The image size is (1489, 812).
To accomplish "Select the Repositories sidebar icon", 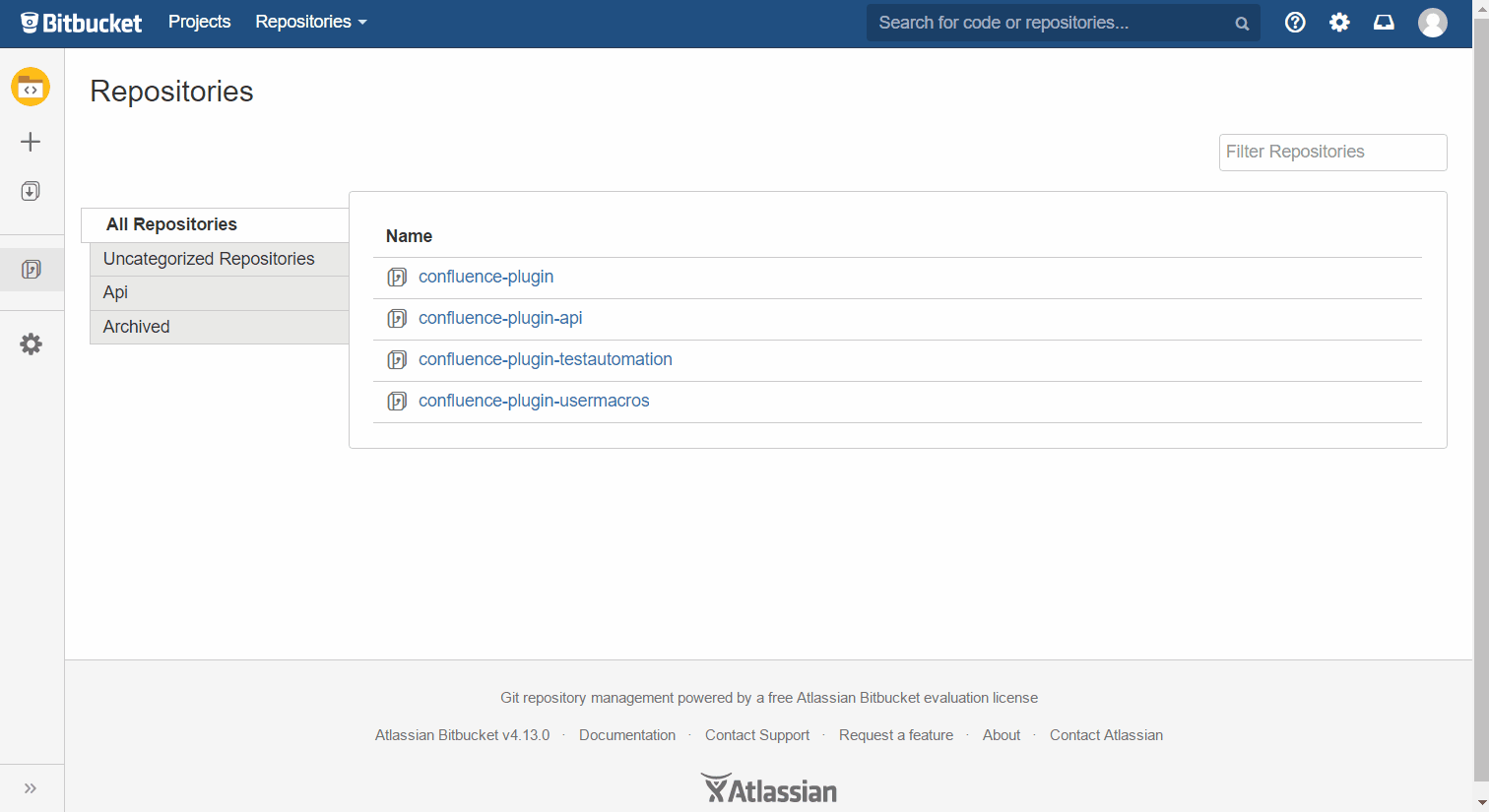I will coord(31,267).
